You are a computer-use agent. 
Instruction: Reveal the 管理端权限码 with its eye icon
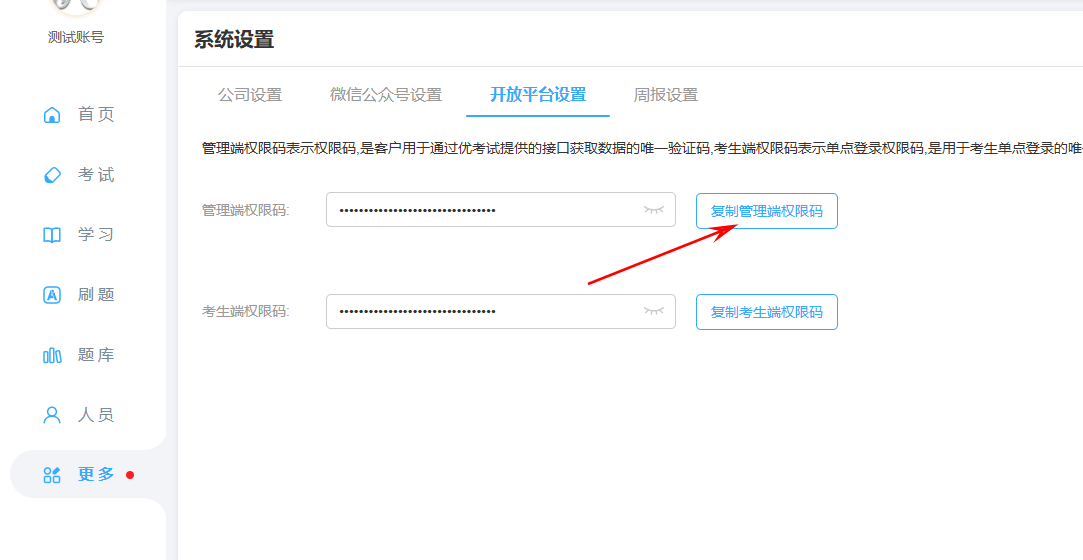click(653, 209)
